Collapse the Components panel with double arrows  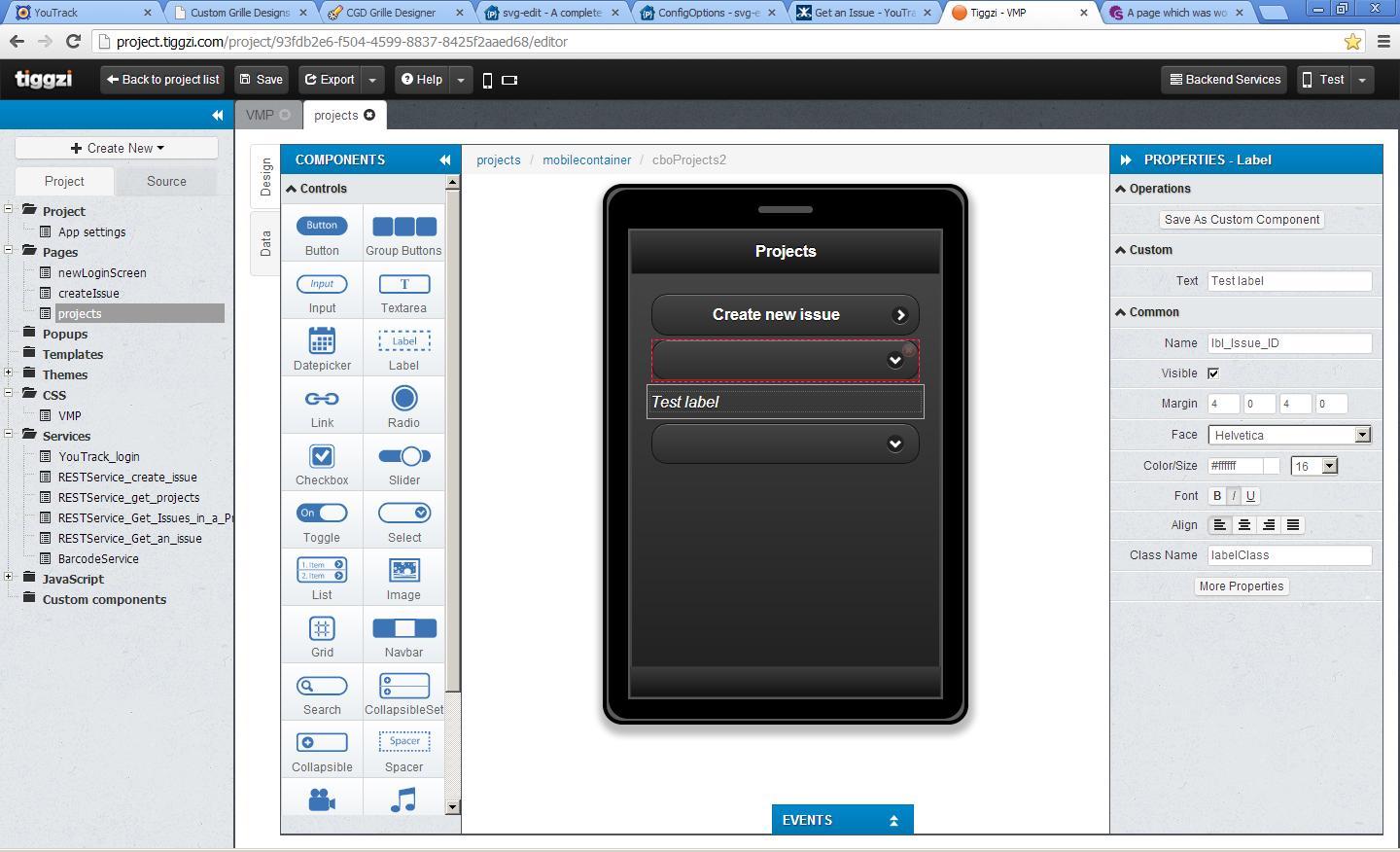coord(444,160)
